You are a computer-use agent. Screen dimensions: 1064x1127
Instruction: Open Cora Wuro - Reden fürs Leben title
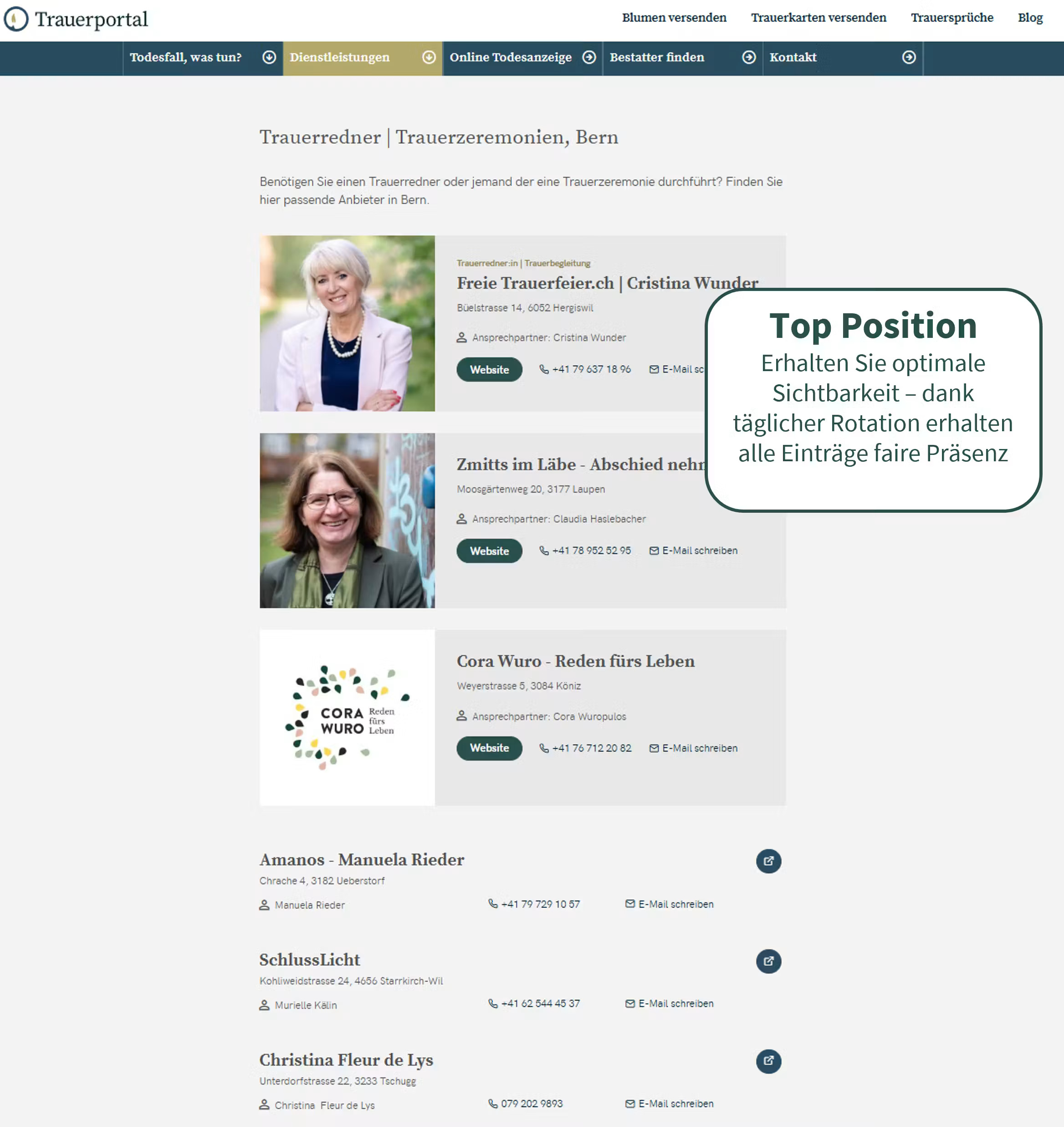point(576,662)
